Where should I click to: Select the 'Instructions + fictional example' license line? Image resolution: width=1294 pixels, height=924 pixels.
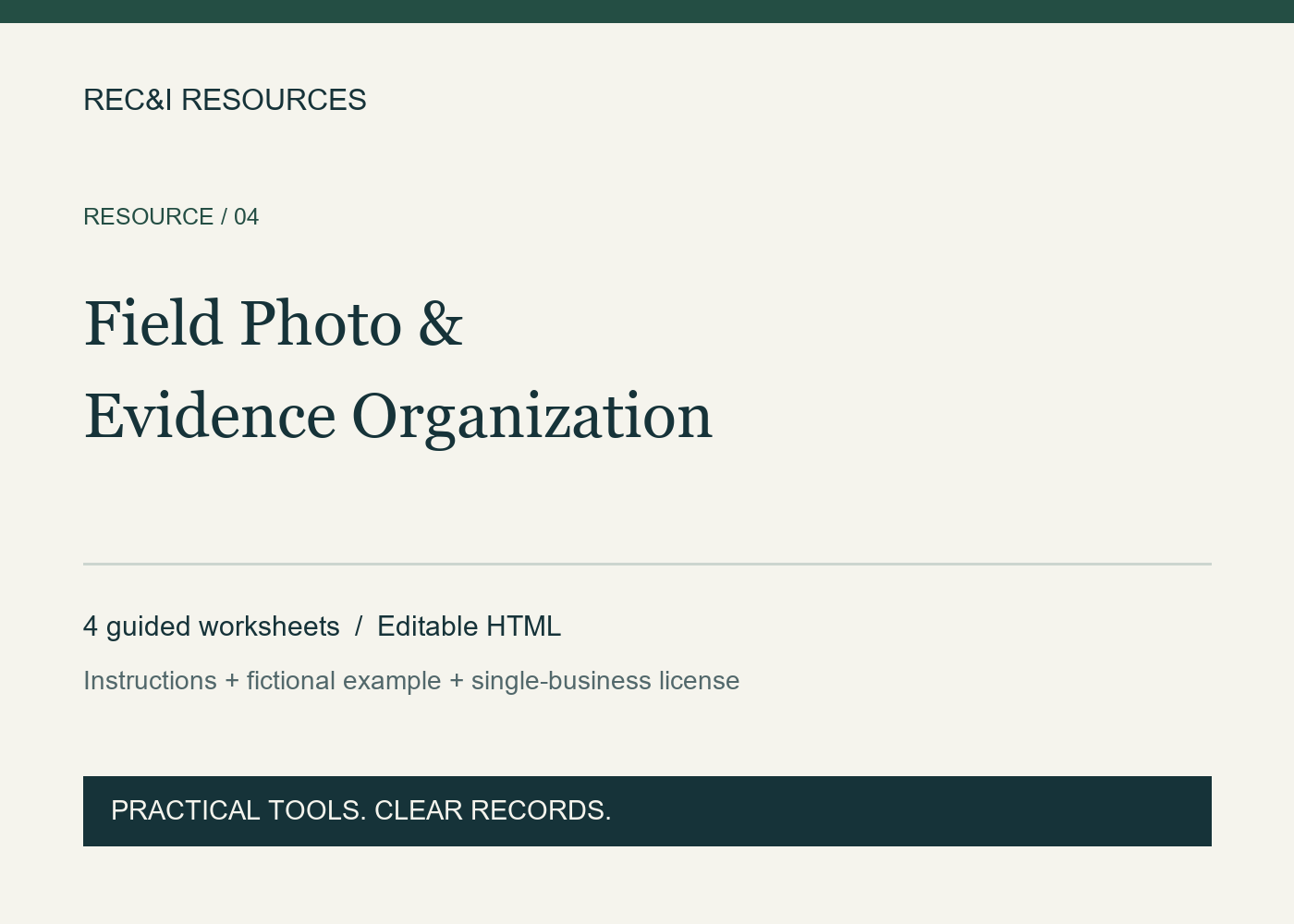click(x=411, y=681)
